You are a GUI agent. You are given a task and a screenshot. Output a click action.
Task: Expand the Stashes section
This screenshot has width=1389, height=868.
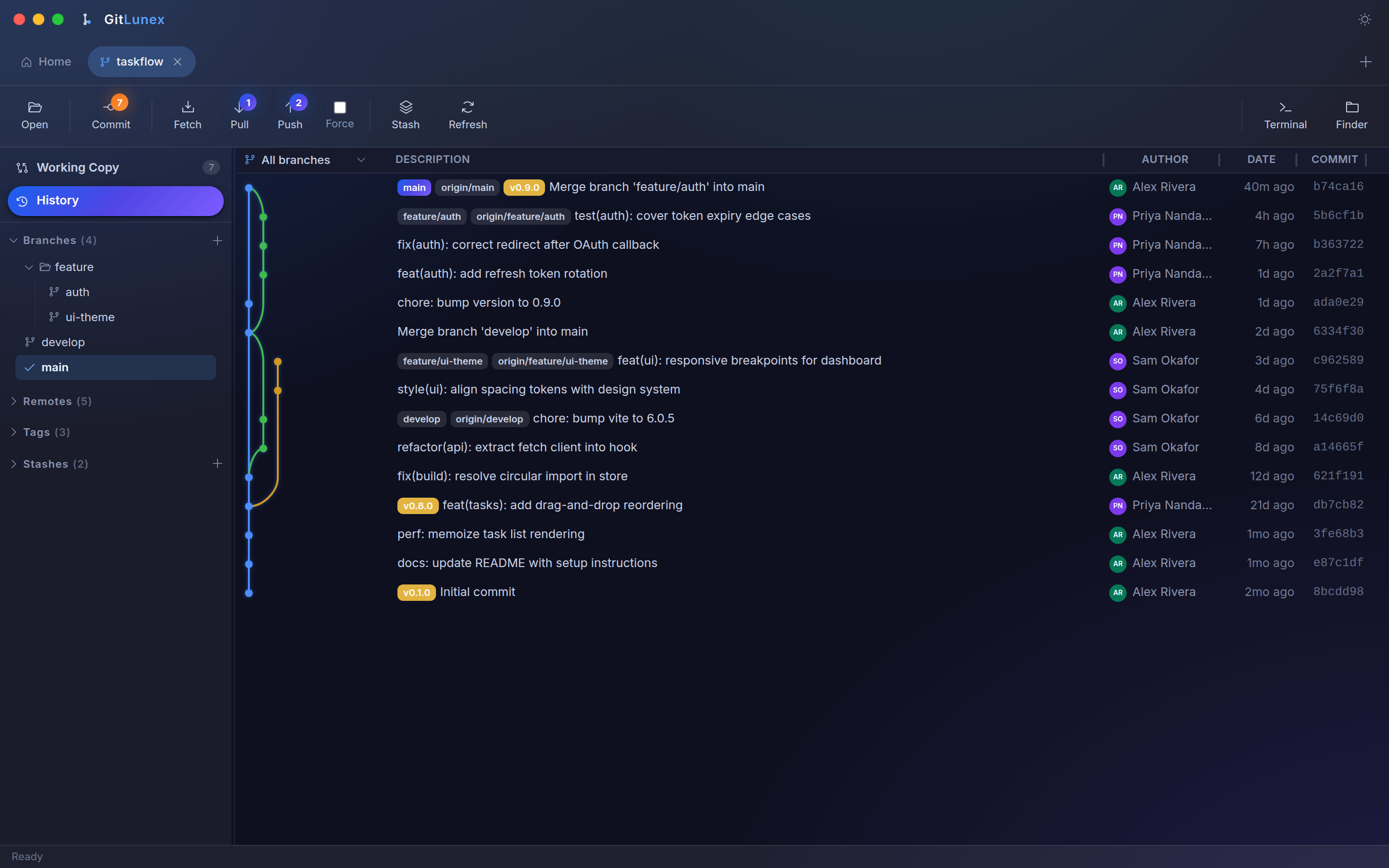tap(14, 463)
